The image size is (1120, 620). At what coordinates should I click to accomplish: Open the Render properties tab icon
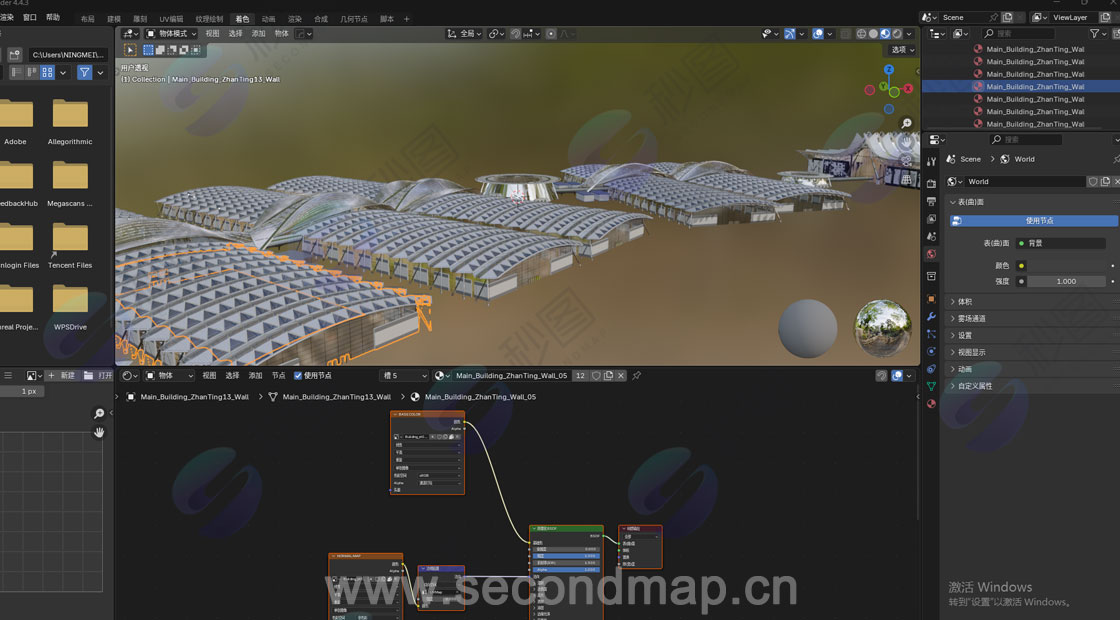pyautogui.click(x=931, y=184)
